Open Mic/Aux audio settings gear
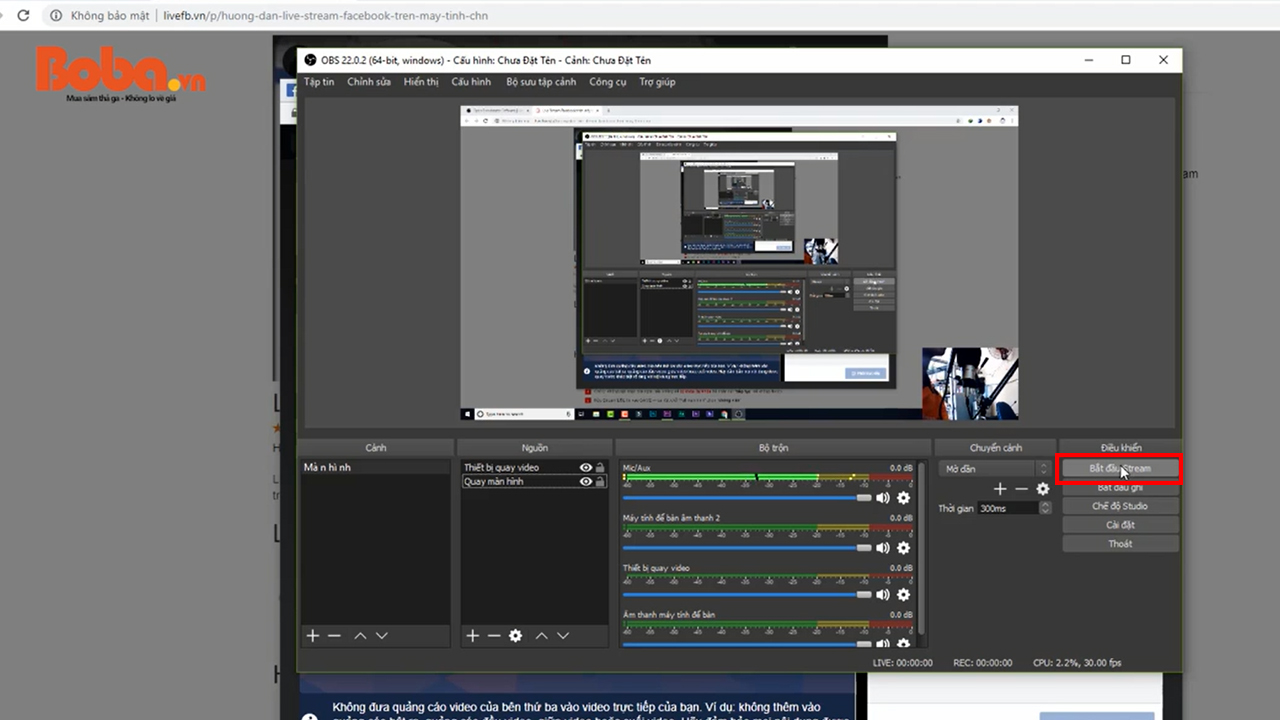 coord(903,498)
